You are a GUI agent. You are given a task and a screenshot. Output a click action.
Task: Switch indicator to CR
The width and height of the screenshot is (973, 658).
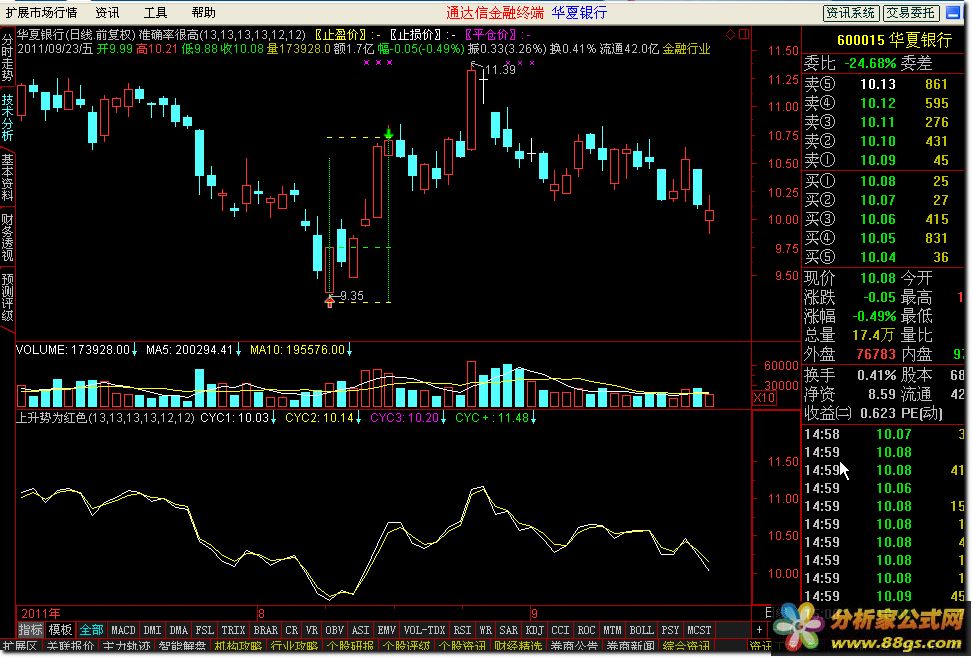coord(292,630)
